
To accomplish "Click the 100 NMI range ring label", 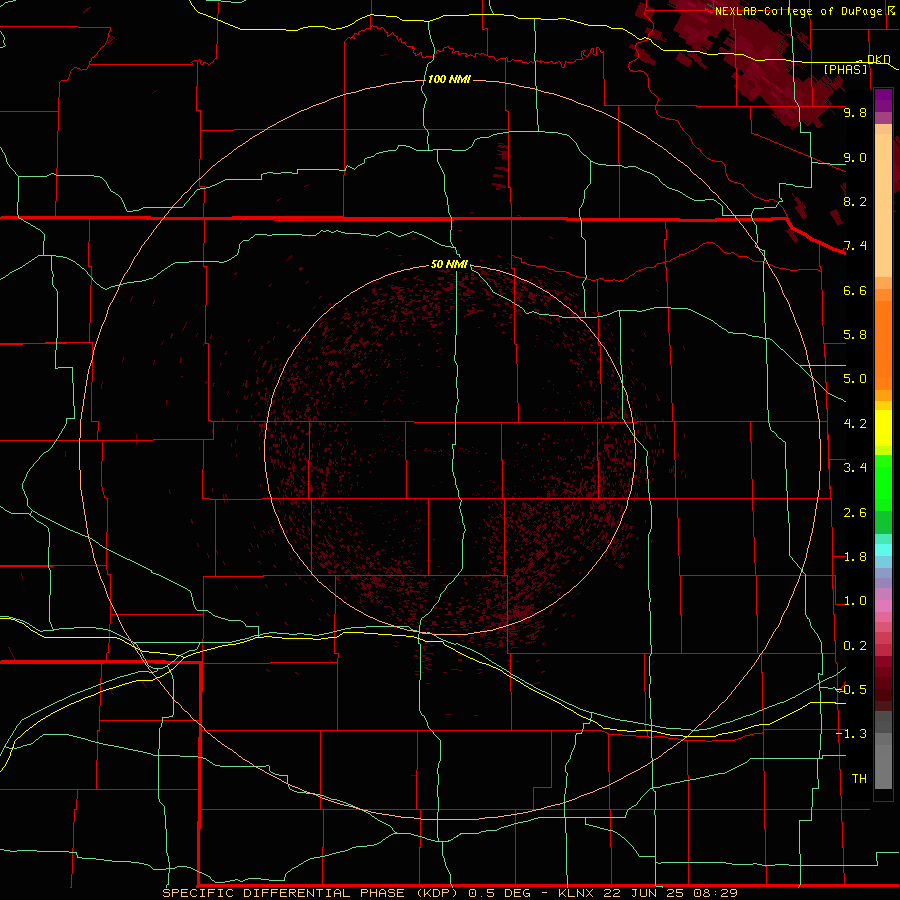I will pyautogui.click(x=449, y=79).
